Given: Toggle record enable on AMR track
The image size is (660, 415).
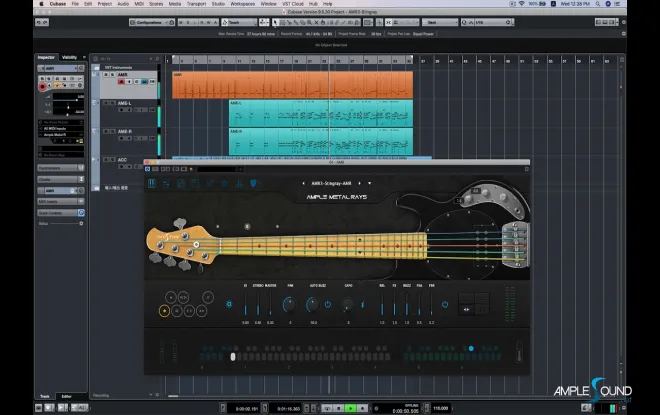Looking at the screenshot, I should 121,82.
